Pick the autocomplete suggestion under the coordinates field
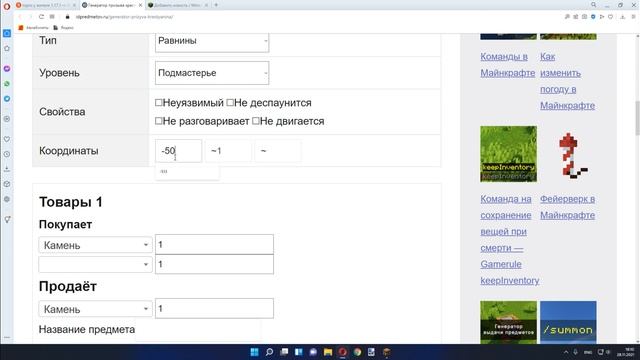This screenshot has height=360, width=640. pos(187,172)
